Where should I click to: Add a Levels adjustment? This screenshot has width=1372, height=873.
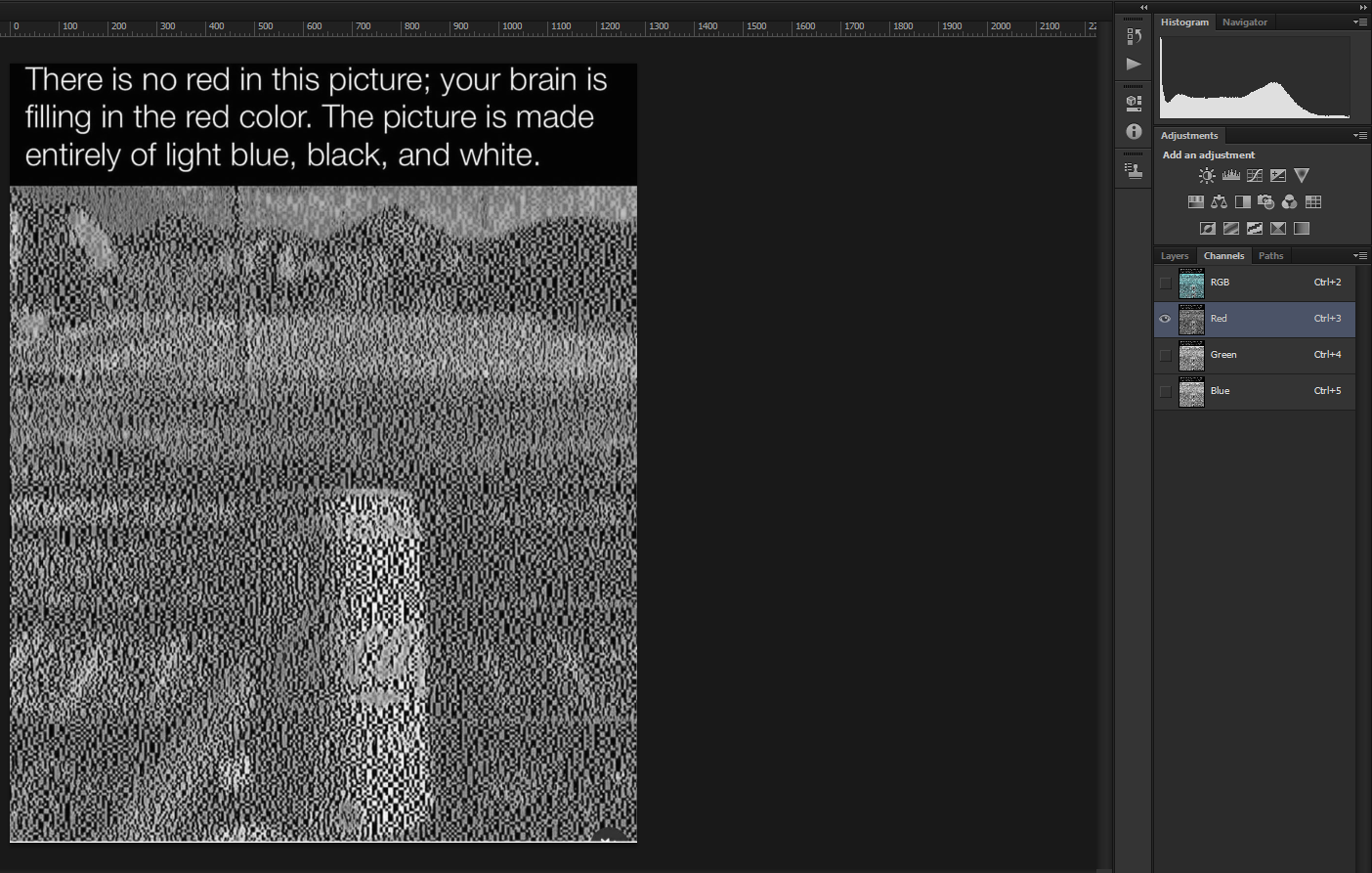[x=1230, y=176]
